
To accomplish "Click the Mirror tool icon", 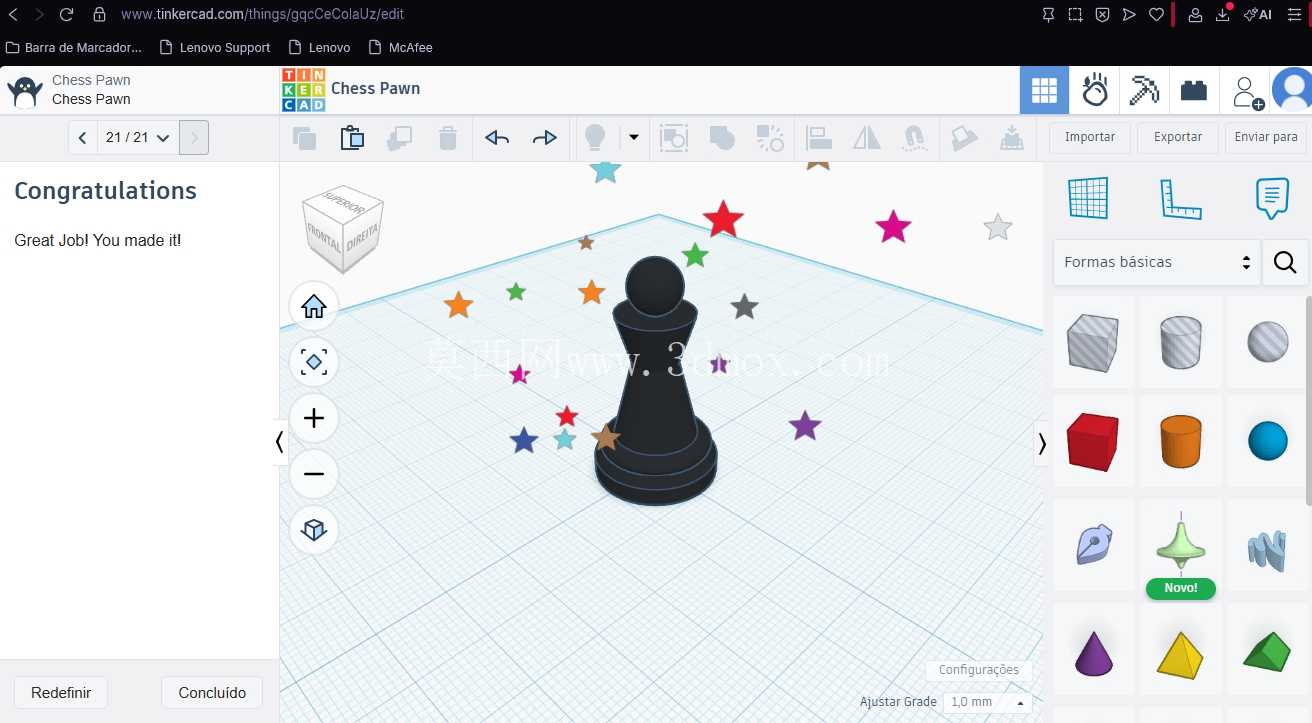I will point(867,138).
